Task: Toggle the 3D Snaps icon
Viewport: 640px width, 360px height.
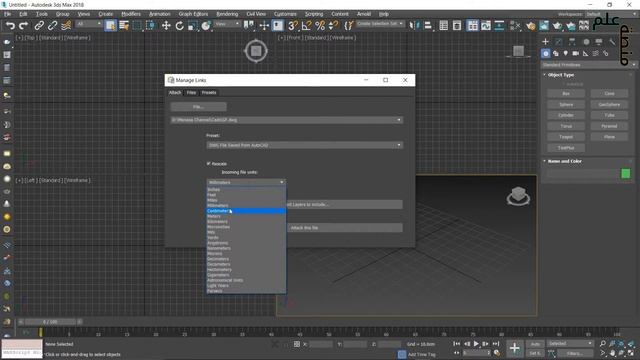Action: point(293,26)
